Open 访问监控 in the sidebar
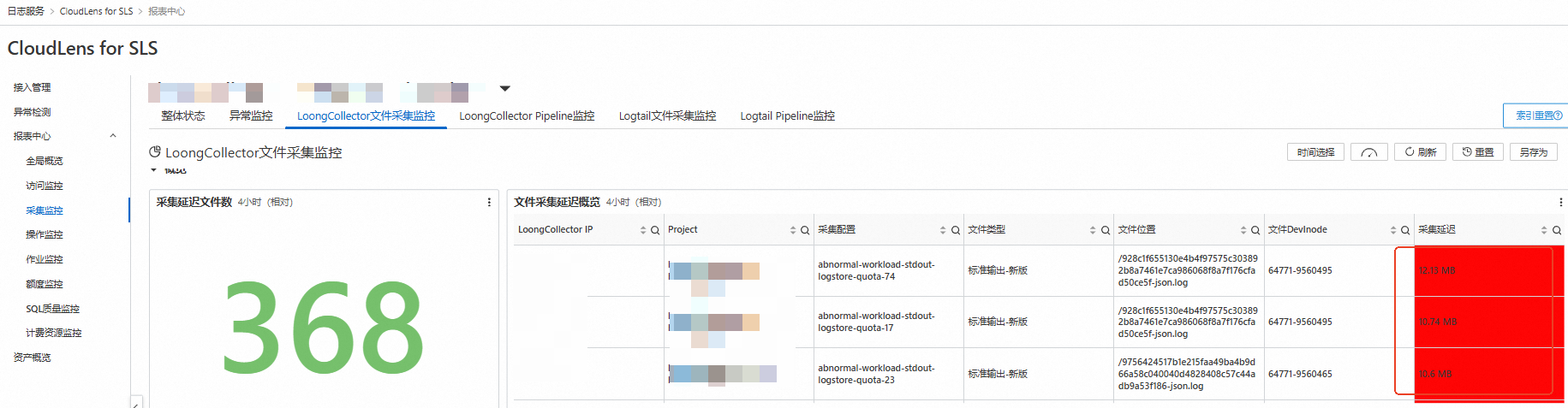The image size is (1568, 408). click(45, 186)
